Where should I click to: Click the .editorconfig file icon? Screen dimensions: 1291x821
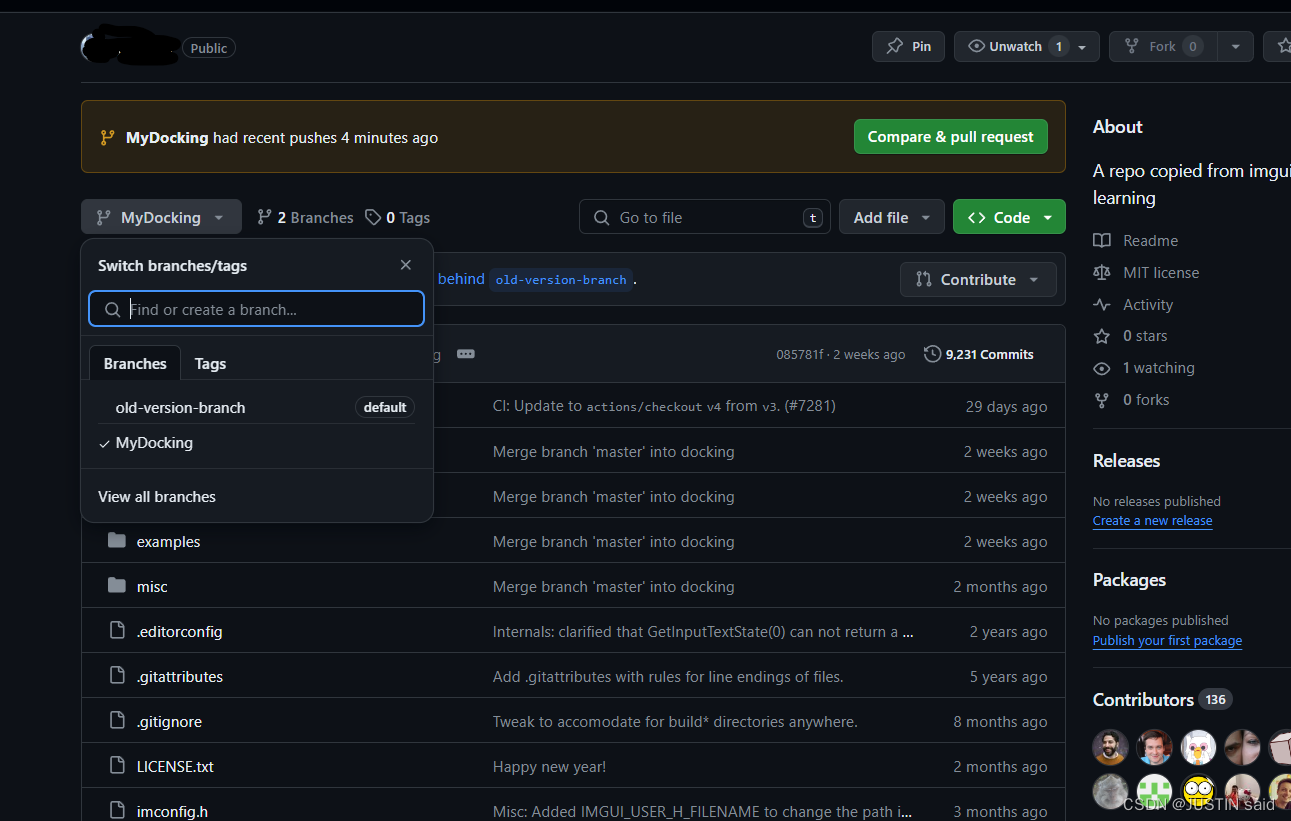(117, 631)
